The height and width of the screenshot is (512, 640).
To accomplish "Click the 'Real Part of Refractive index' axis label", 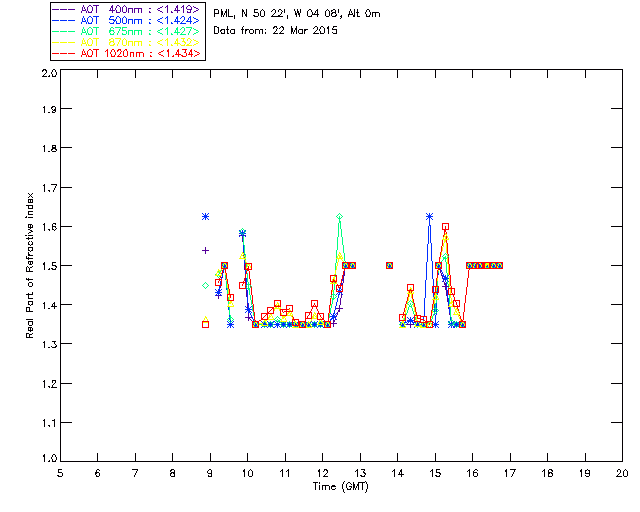I will (29, 266).
